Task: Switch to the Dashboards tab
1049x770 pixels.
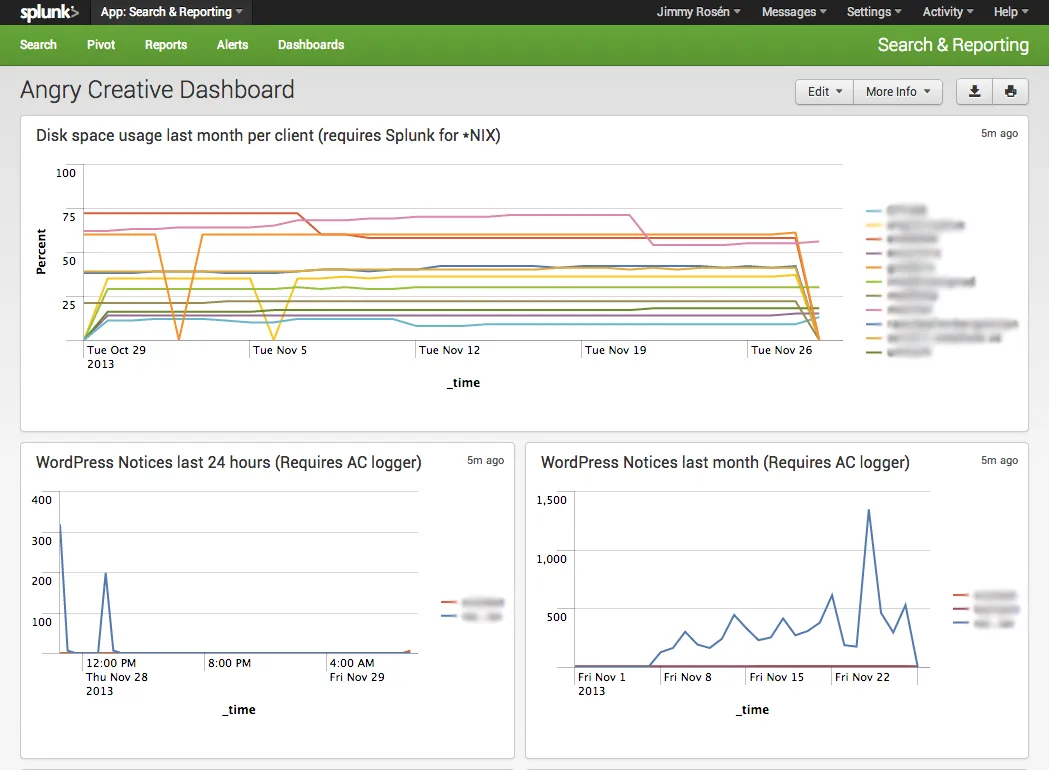Action: [310, 45]
